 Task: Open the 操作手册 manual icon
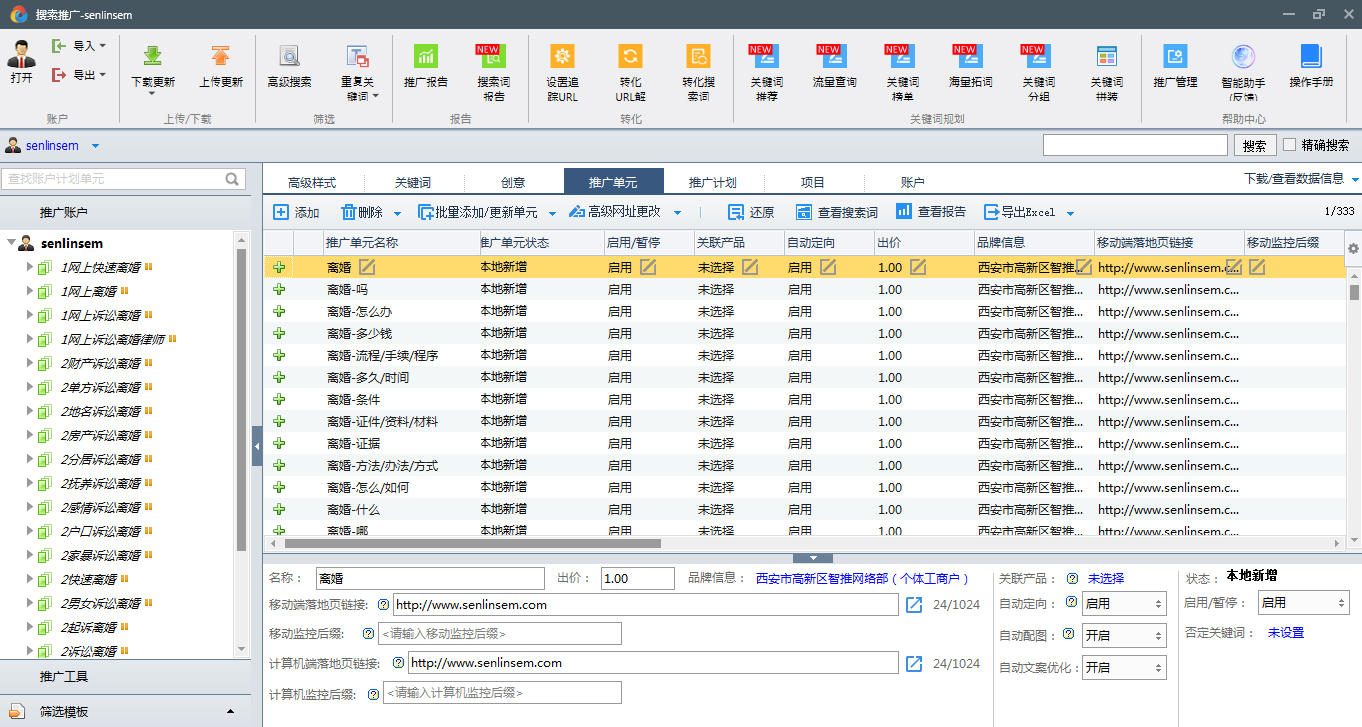click(x=1310, y=57)
